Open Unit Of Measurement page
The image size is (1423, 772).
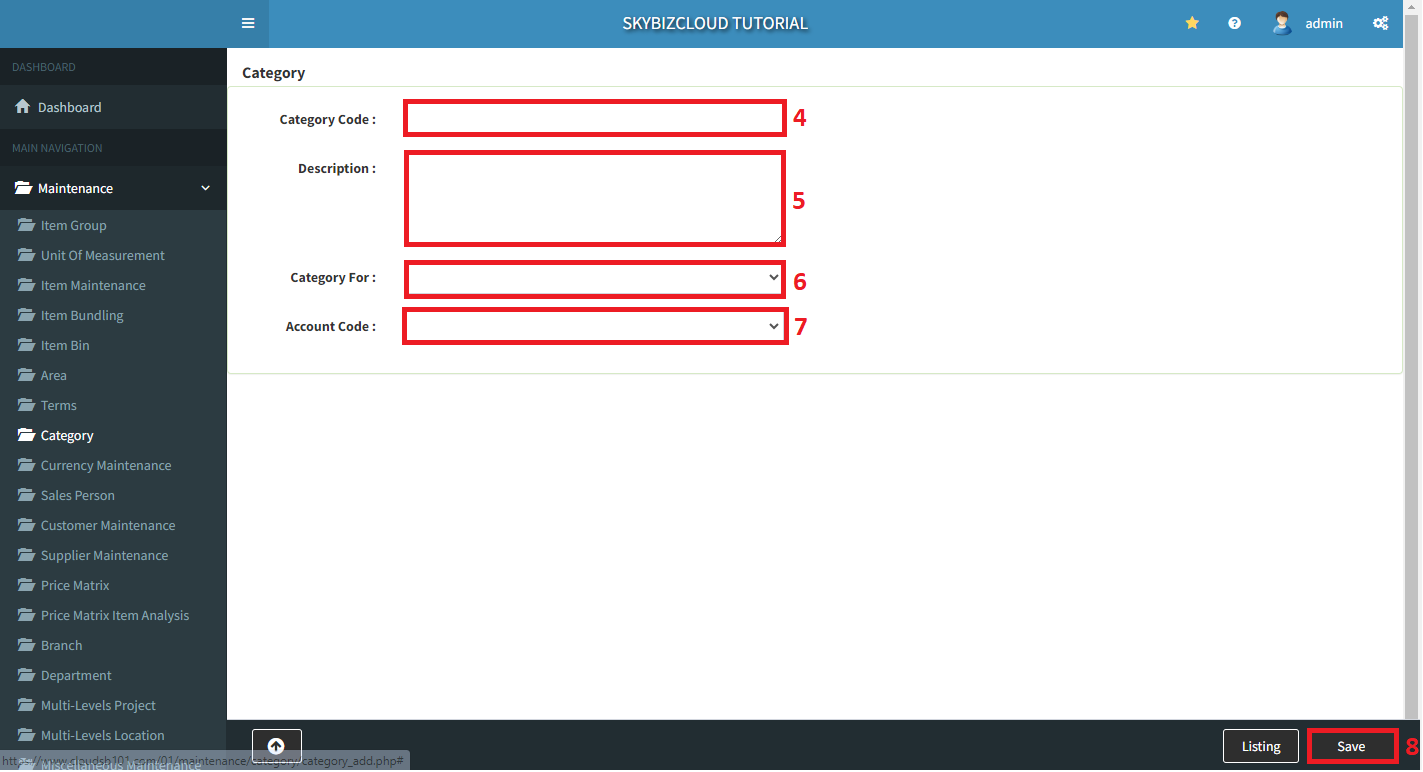[x=102, y=255]
